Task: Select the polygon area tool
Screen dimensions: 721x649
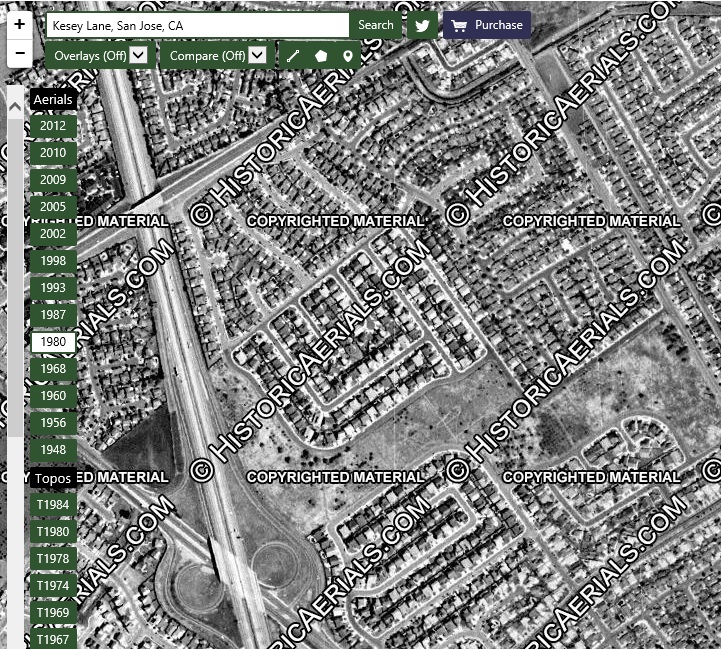Action: [x=321, y=56]
